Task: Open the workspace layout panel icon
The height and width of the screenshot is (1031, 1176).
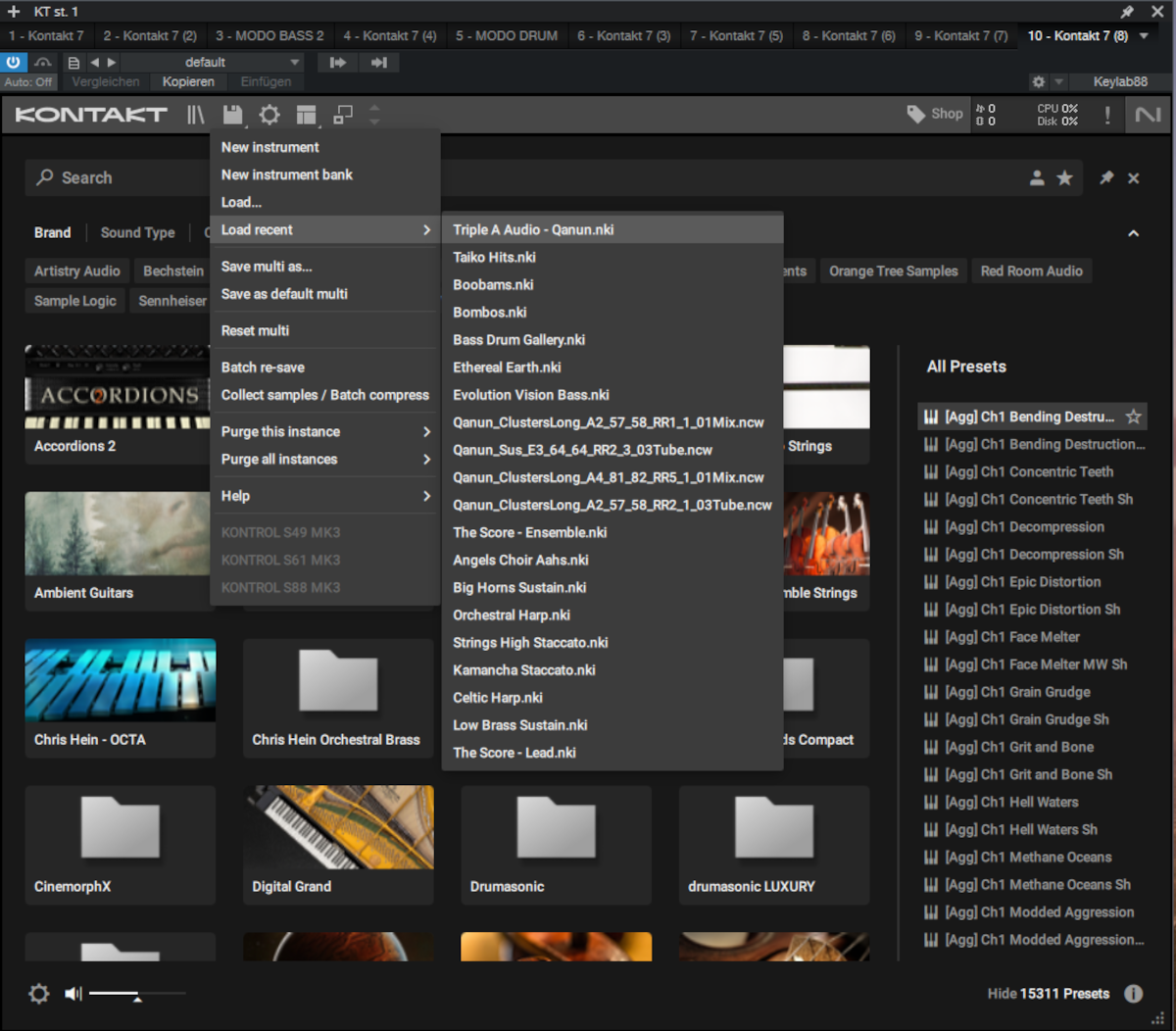Action: [x=307, y=115]
